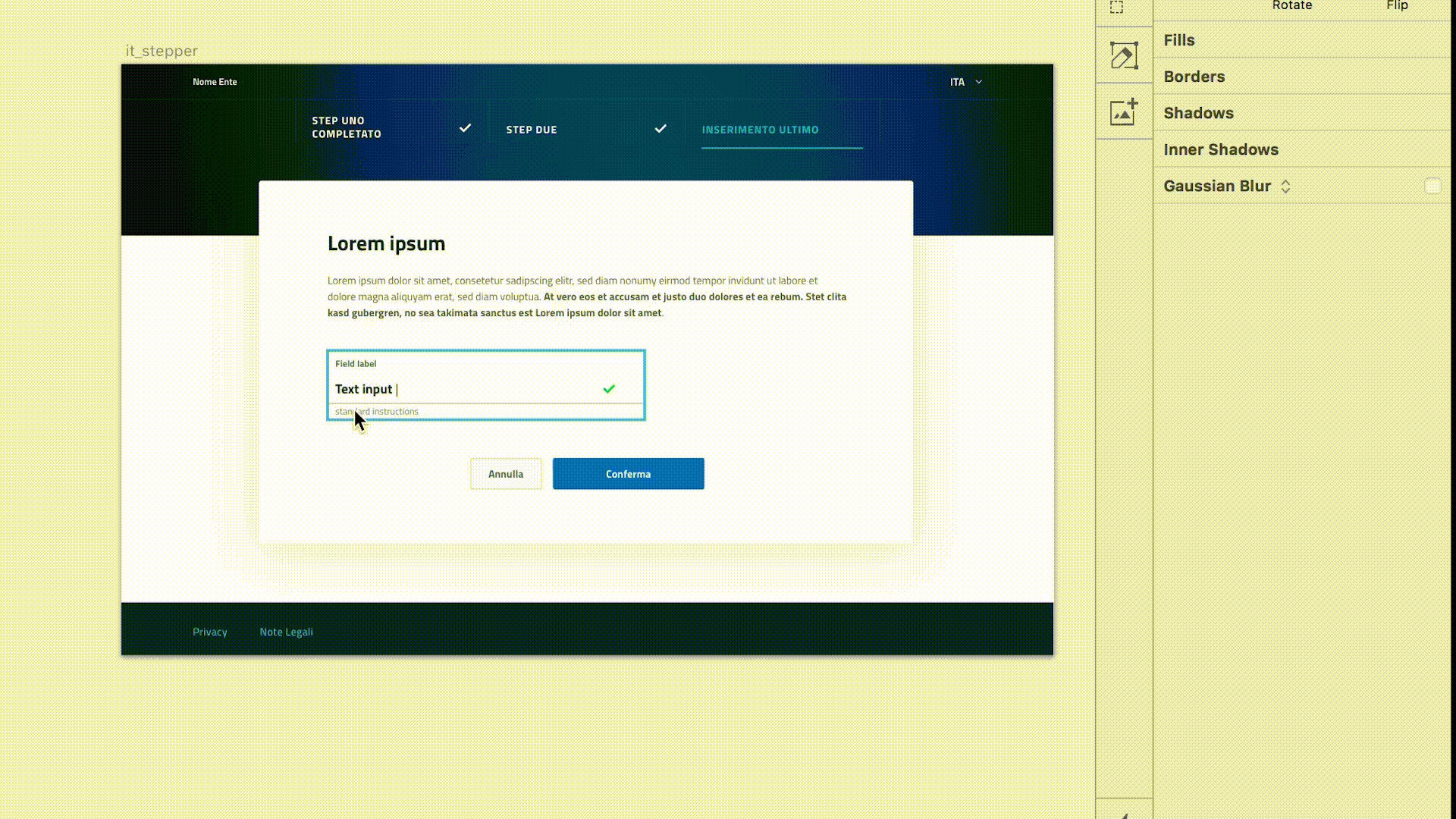The width and height of the screenshot is (1456, 819).
Task: Click the green validation checkmark in field
Action: click(x=609, y=389)
